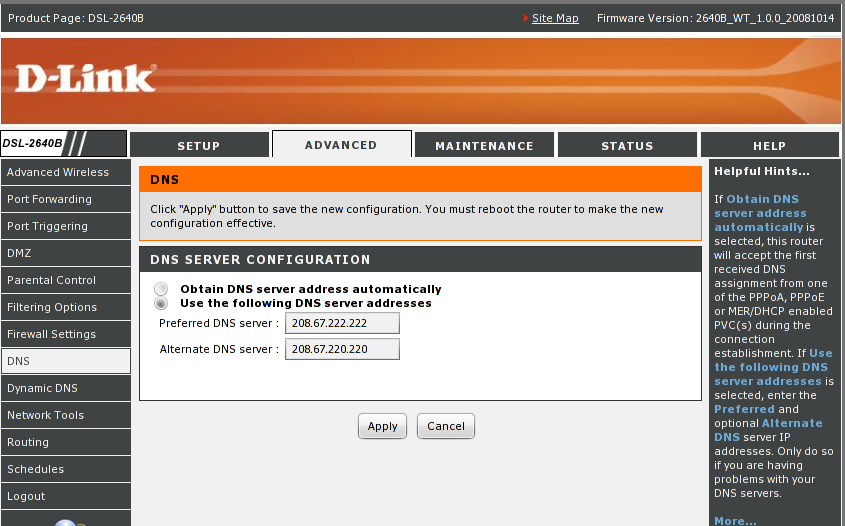Open the Routing page
The height and width of the screenshot is (526, 845).
tap(66, 442)
